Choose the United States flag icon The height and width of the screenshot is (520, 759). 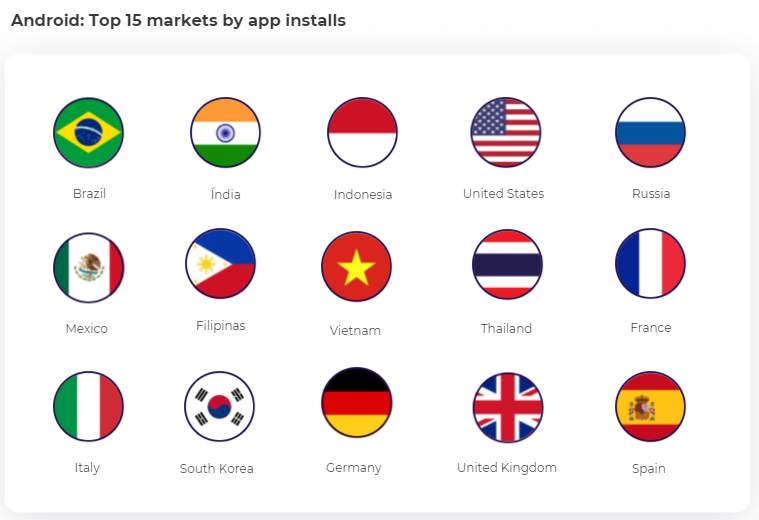pos(506,132)
